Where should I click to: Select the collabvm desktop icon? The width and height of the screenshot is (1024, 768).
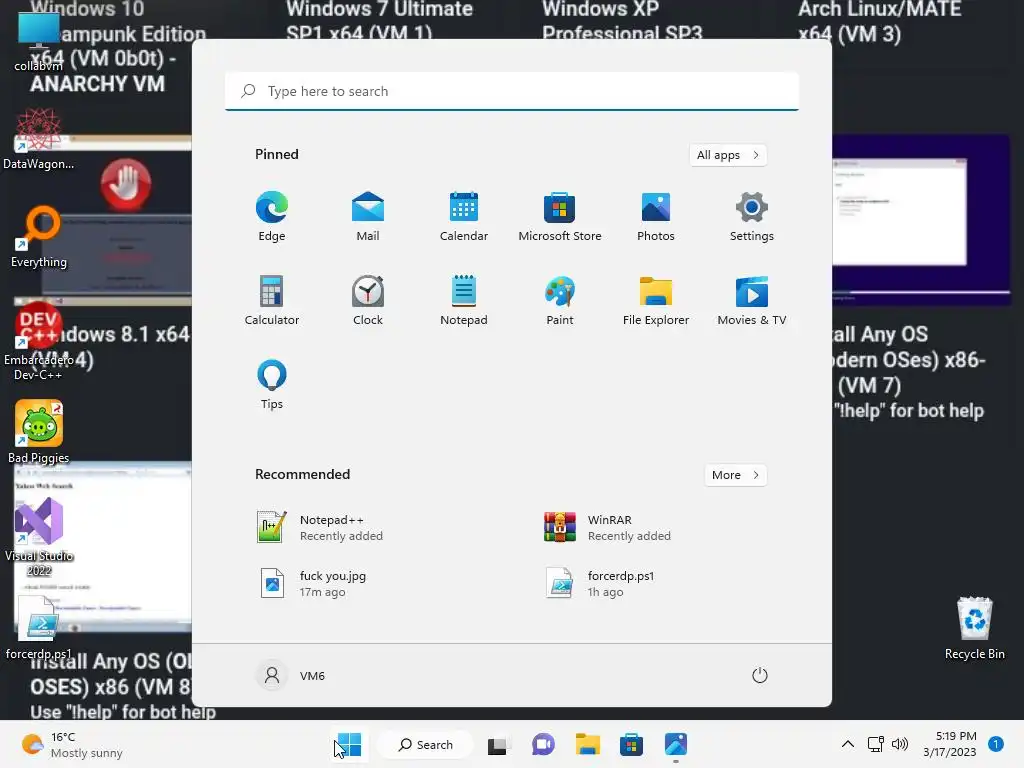pyautogui.click(x=39, y=42)
